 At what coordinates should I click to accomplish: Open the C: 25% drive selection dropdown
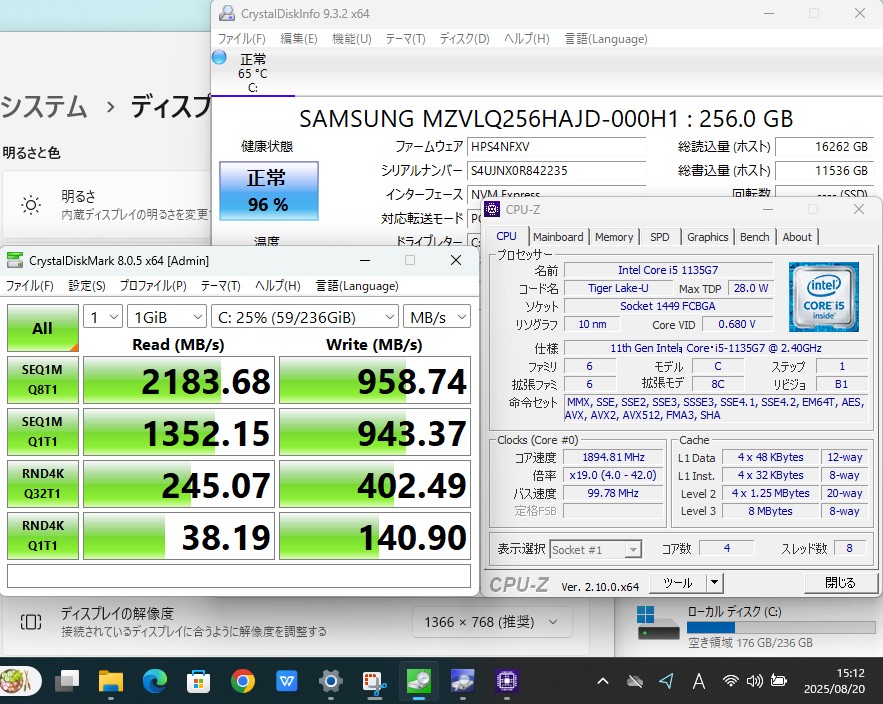[305, 317]
